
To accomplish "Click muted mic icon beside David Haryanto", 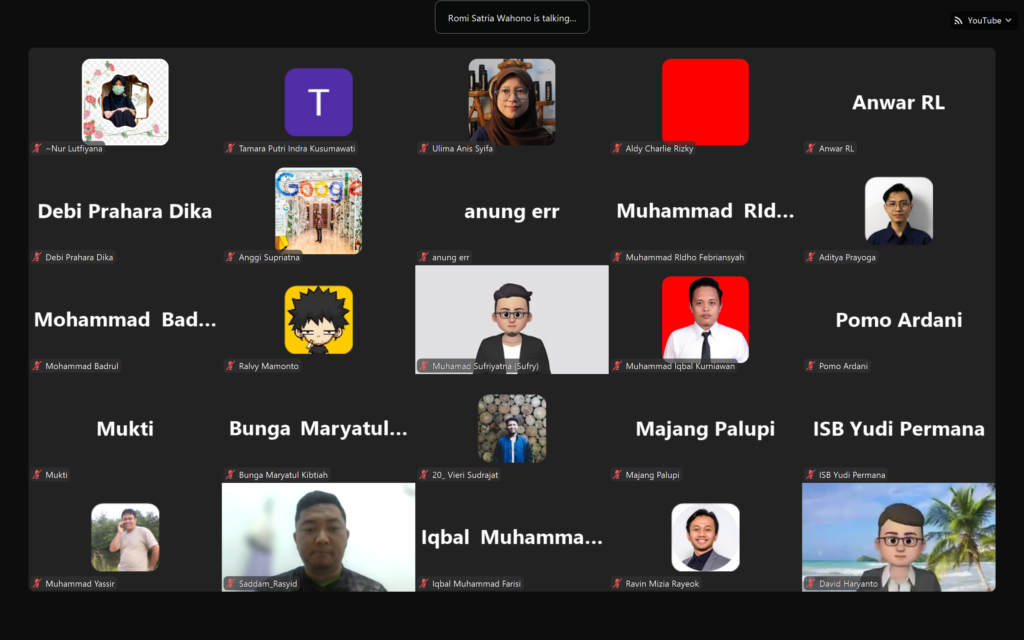I will click(811, 583).
